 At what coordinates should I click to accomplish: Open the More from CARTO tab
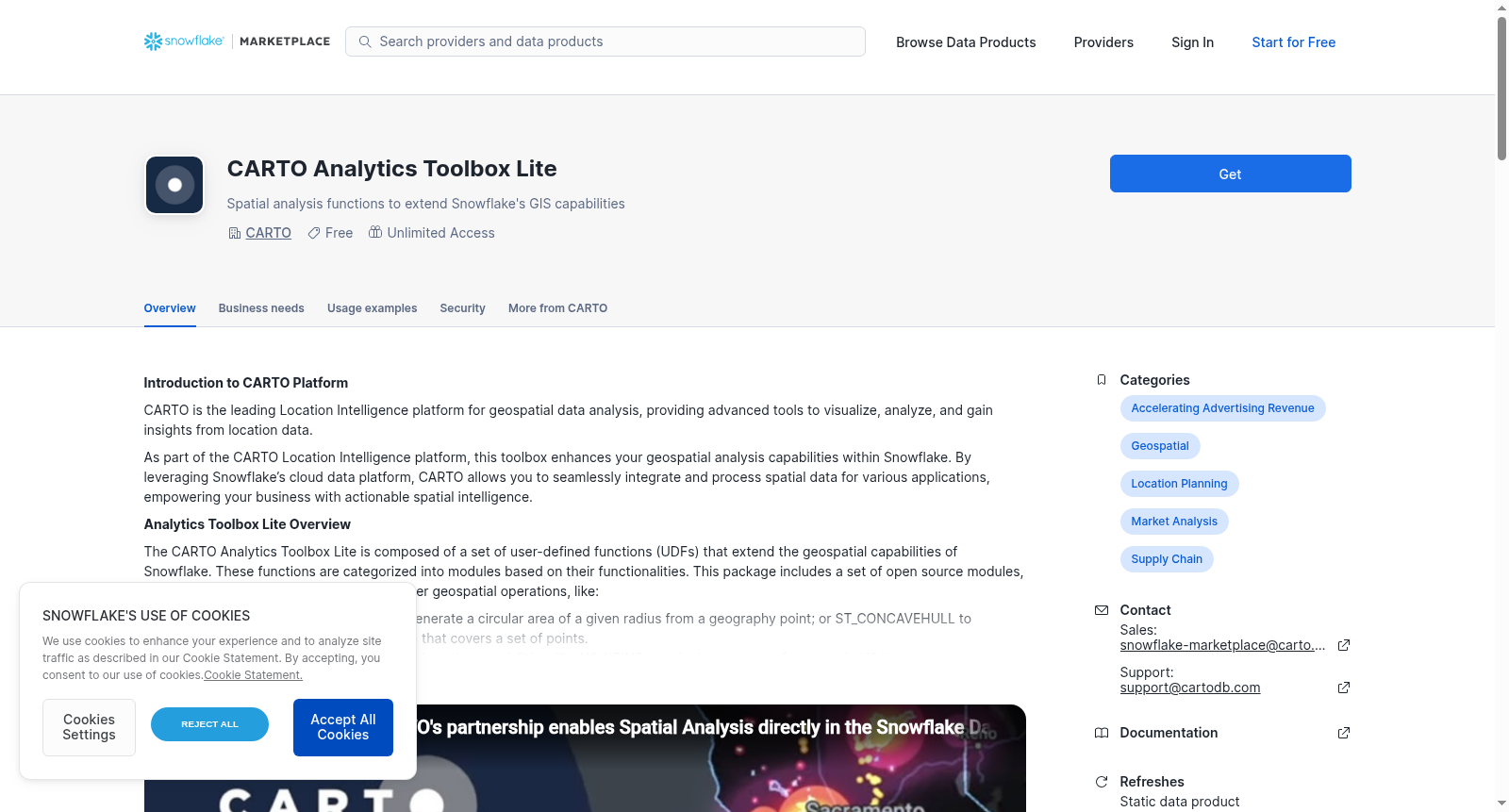click(x=557, y=308)
